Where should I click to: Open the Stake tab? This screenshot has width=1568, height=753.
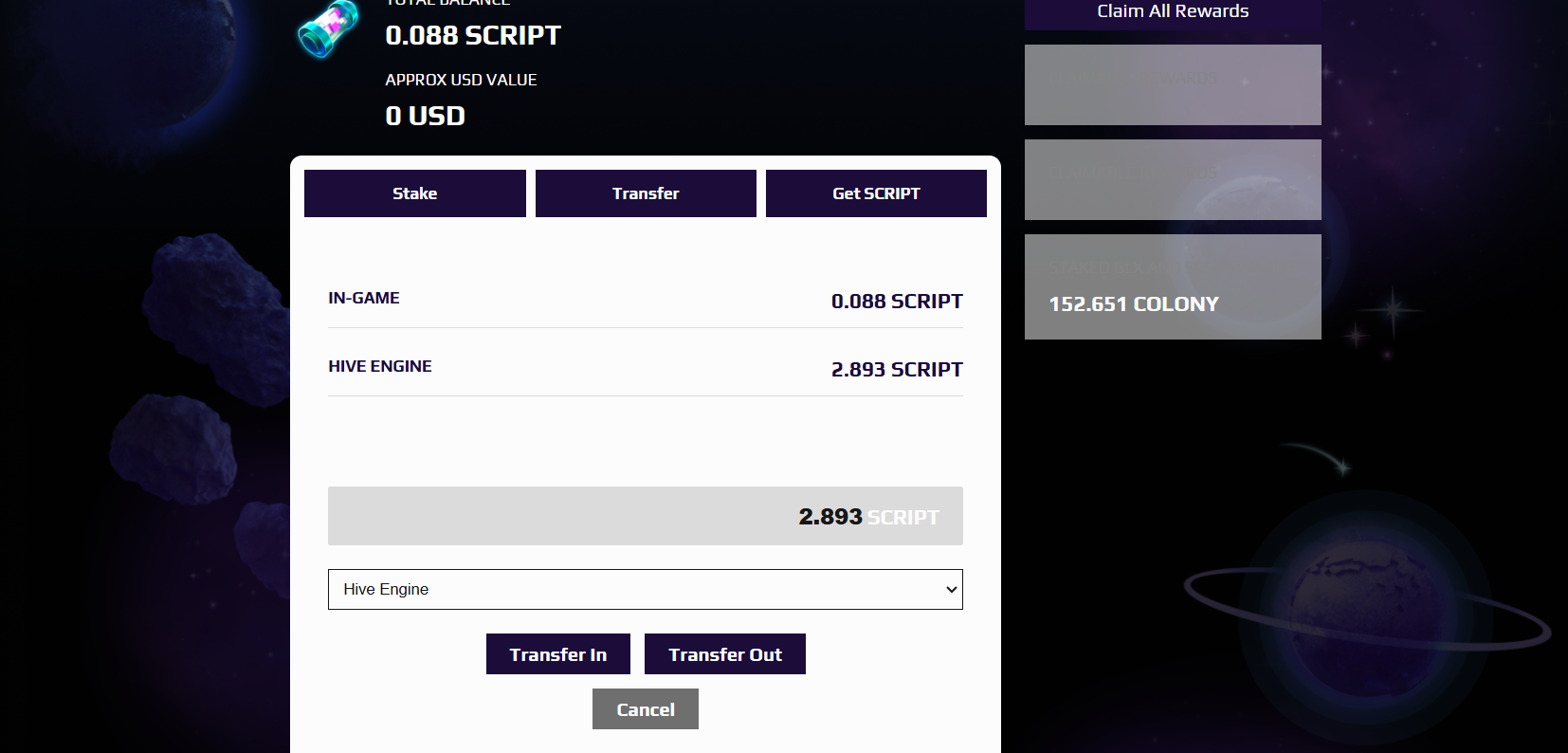click(x=415, y=193)
